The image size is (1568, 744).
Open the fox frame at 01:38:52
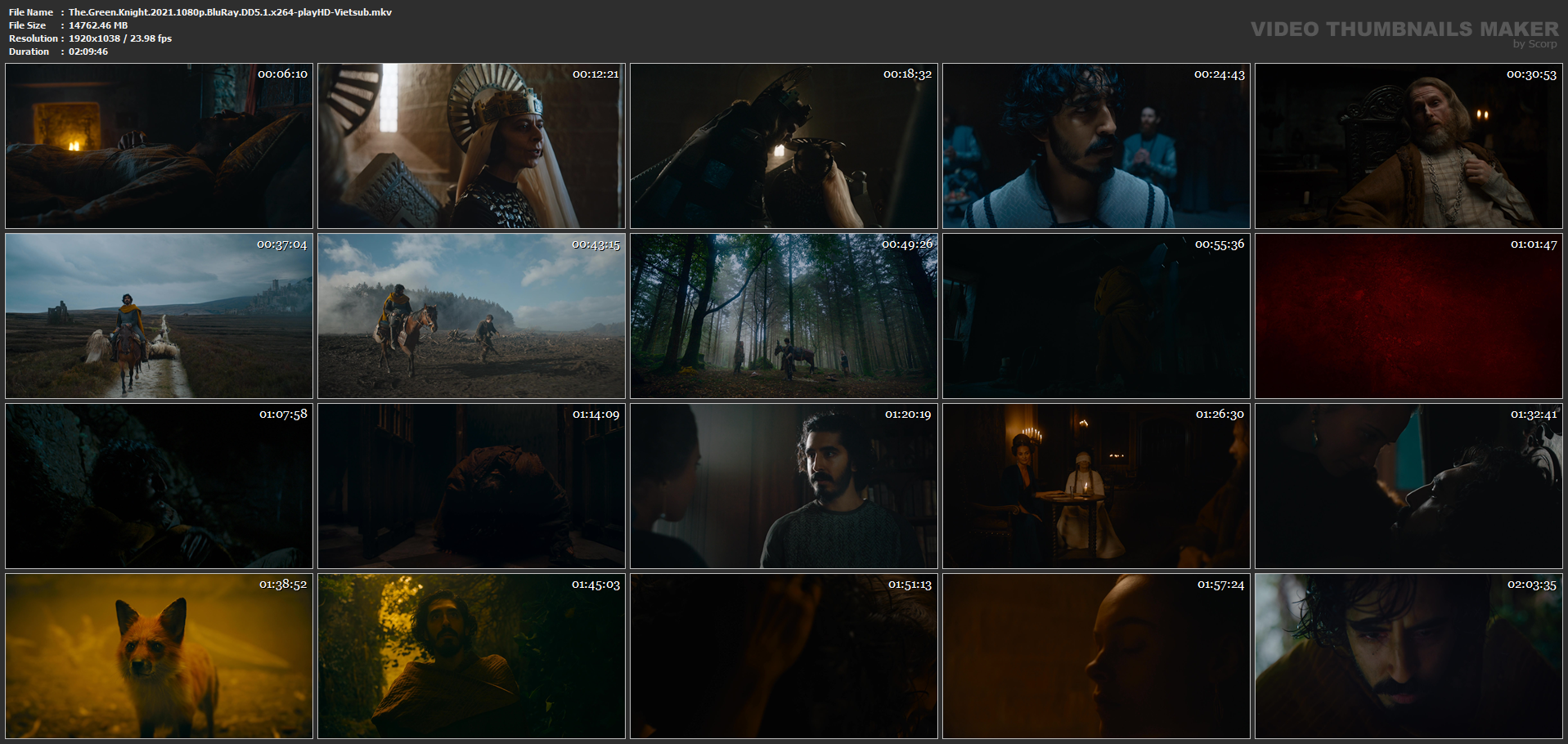click(159, 657)
